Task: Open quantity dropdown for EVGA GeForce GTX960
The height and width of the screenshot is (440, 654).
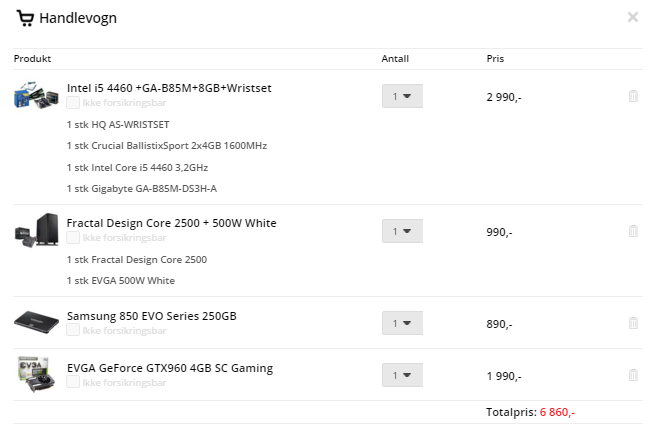Action: point(402,375)
